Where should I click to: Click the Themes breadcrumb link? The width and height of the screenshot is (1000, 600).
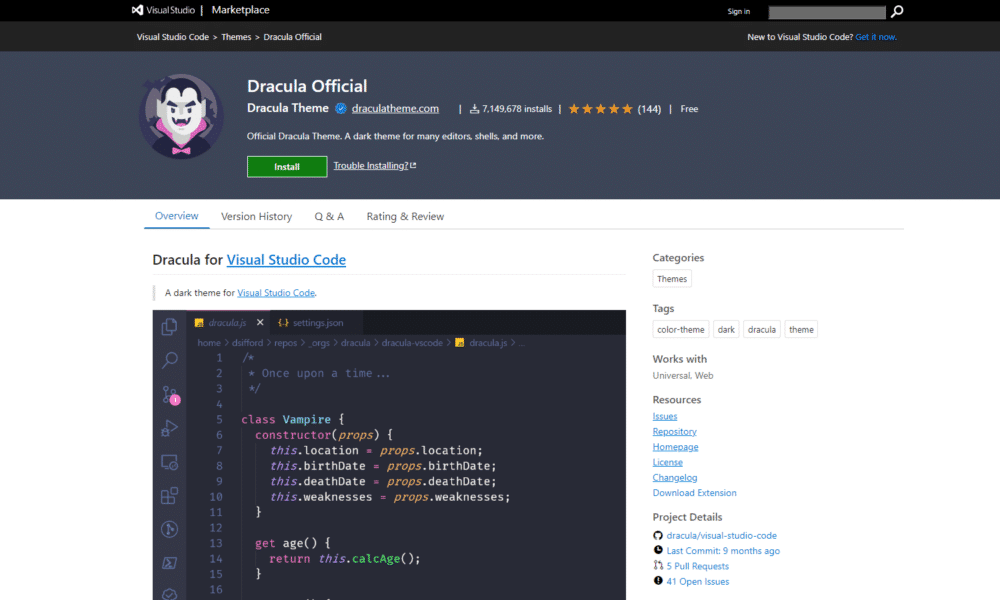(236, 37)
